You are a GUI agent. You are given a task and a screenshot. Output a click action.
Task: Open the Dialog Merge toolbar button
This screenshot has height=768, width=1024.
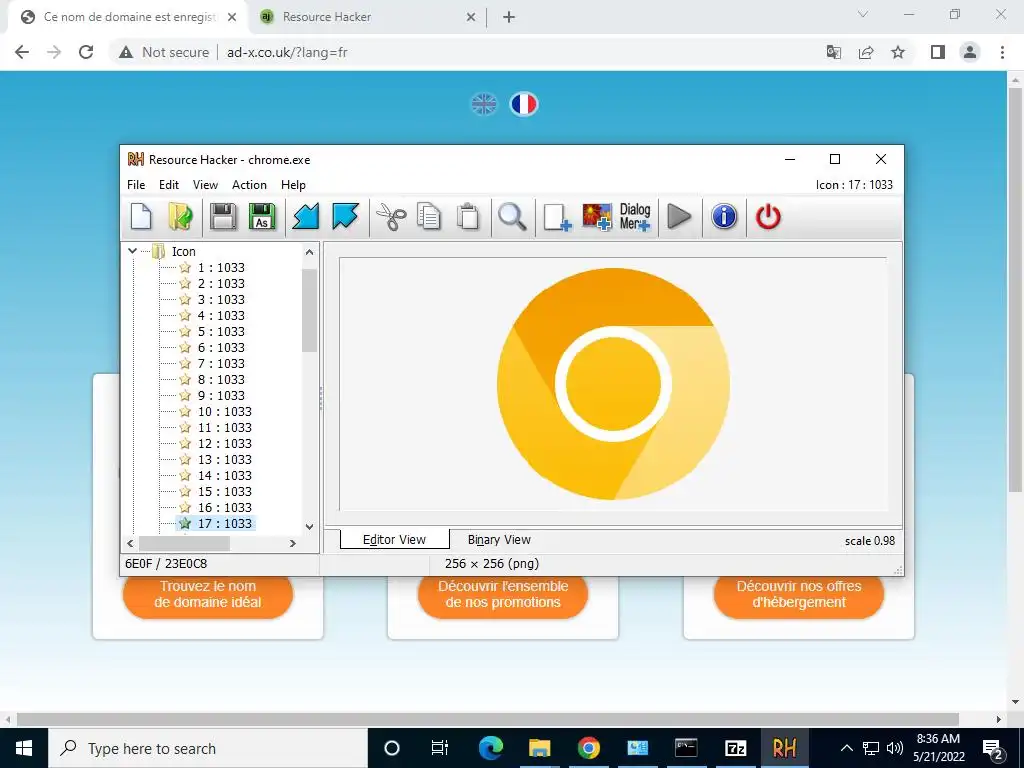[635, 217]
